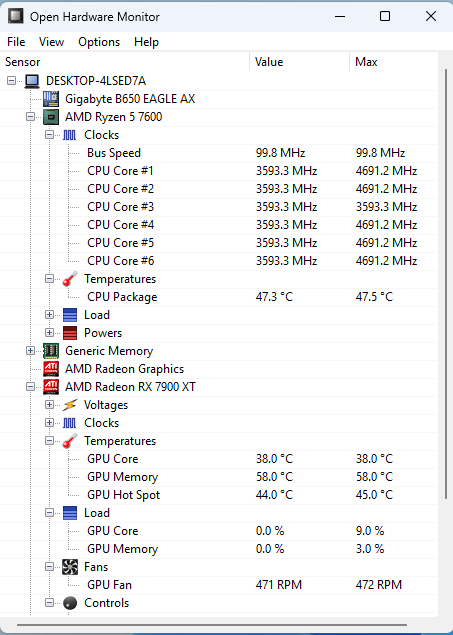The width and height of the screenshot is (453, 635).
Task: Click the lightning bolt Voltages icon
Action: point(70,405)
